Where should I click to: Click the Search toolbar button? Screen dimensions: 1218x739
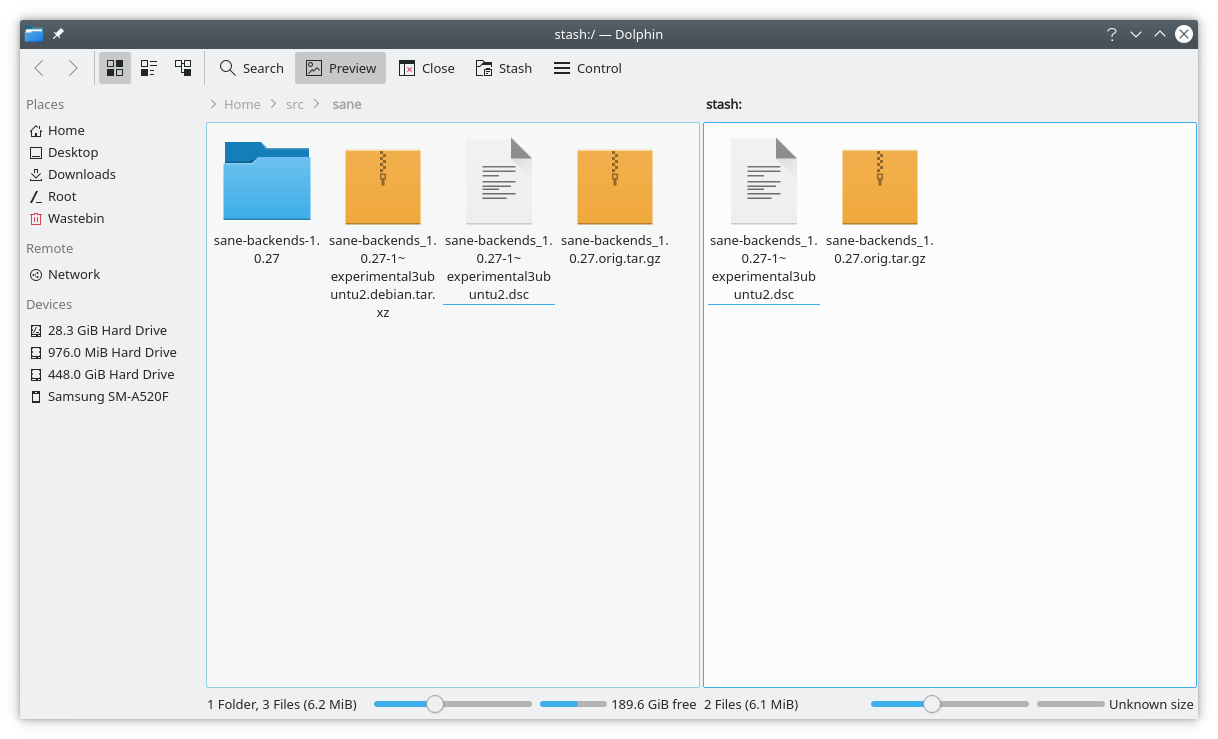pos(252,68)
